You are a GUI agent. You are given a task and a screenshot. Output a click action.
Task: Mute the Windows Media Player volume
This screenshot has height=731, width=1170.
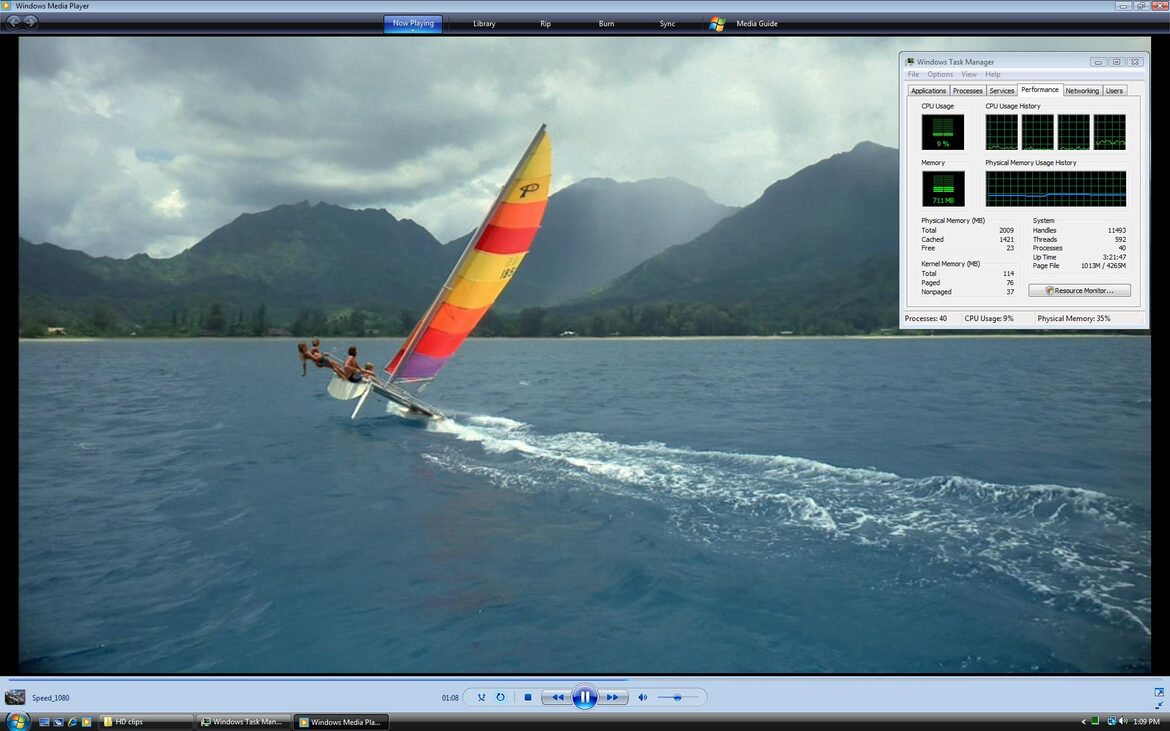(x=642, y=697)
